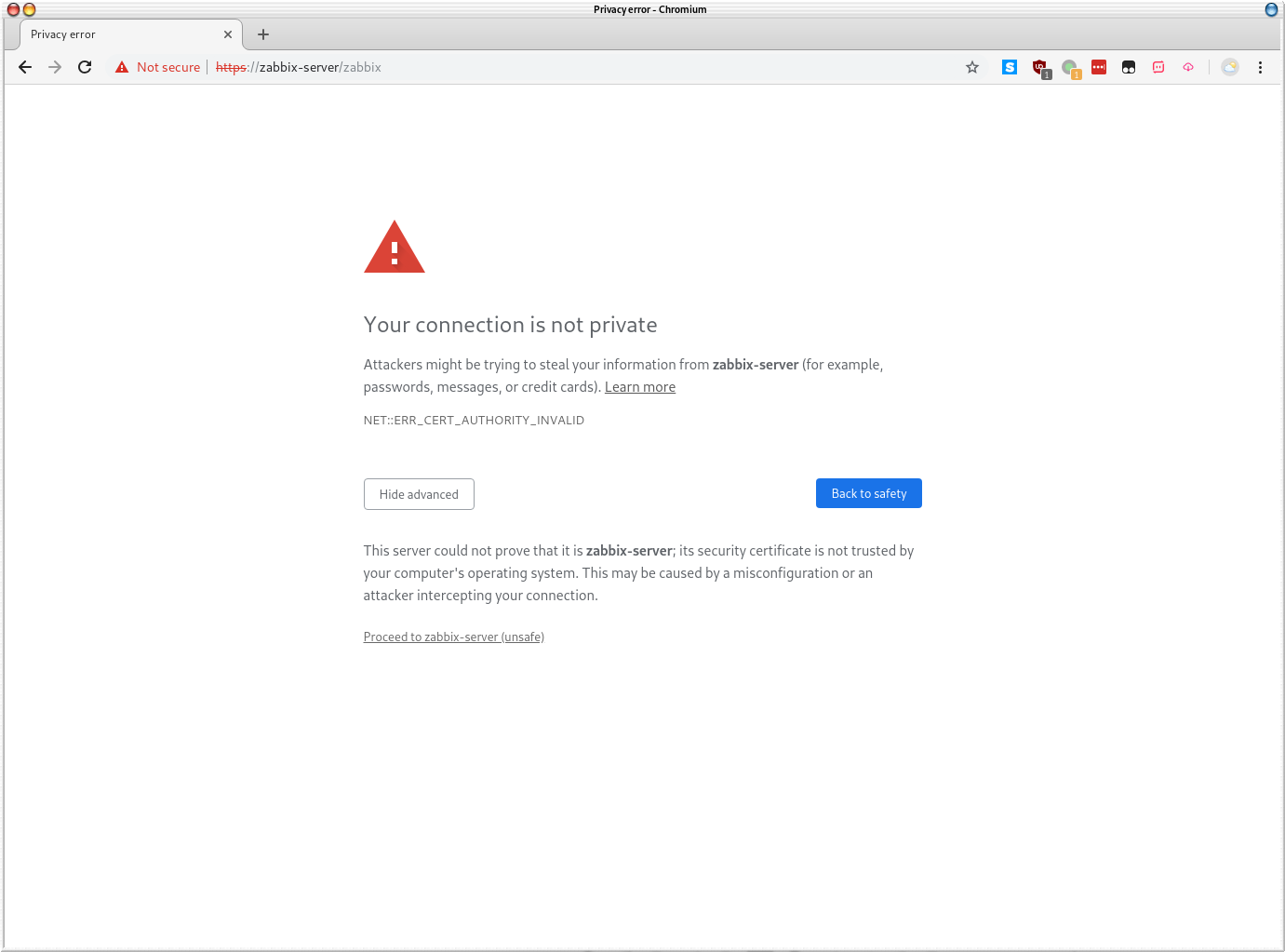The width and height of the screenshot is (1285, 952).
Task: Click the 'Your connection is not private' heading
Action: 511,325
